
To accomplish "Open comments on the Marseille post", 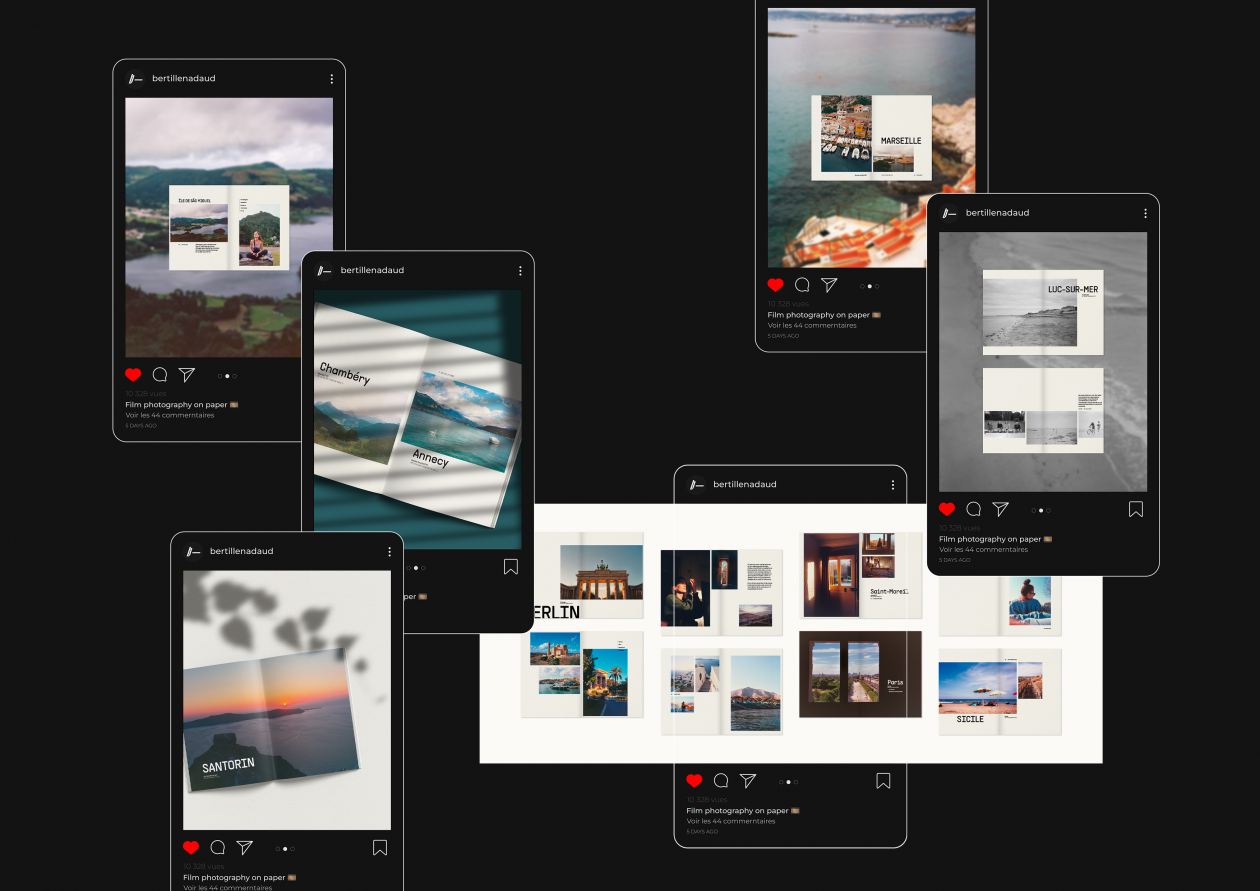I will (x=802, y=285).
